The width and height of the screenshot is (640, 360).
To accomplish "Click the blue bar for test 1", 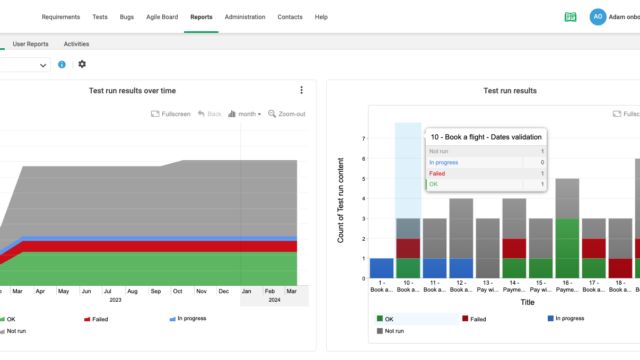I will click(382, 268).
